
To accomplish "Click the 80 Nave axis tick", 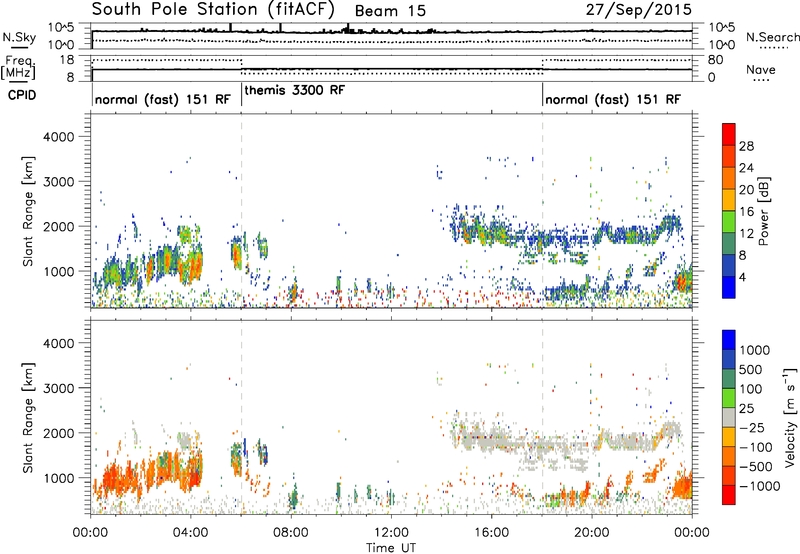I will 715,60.
